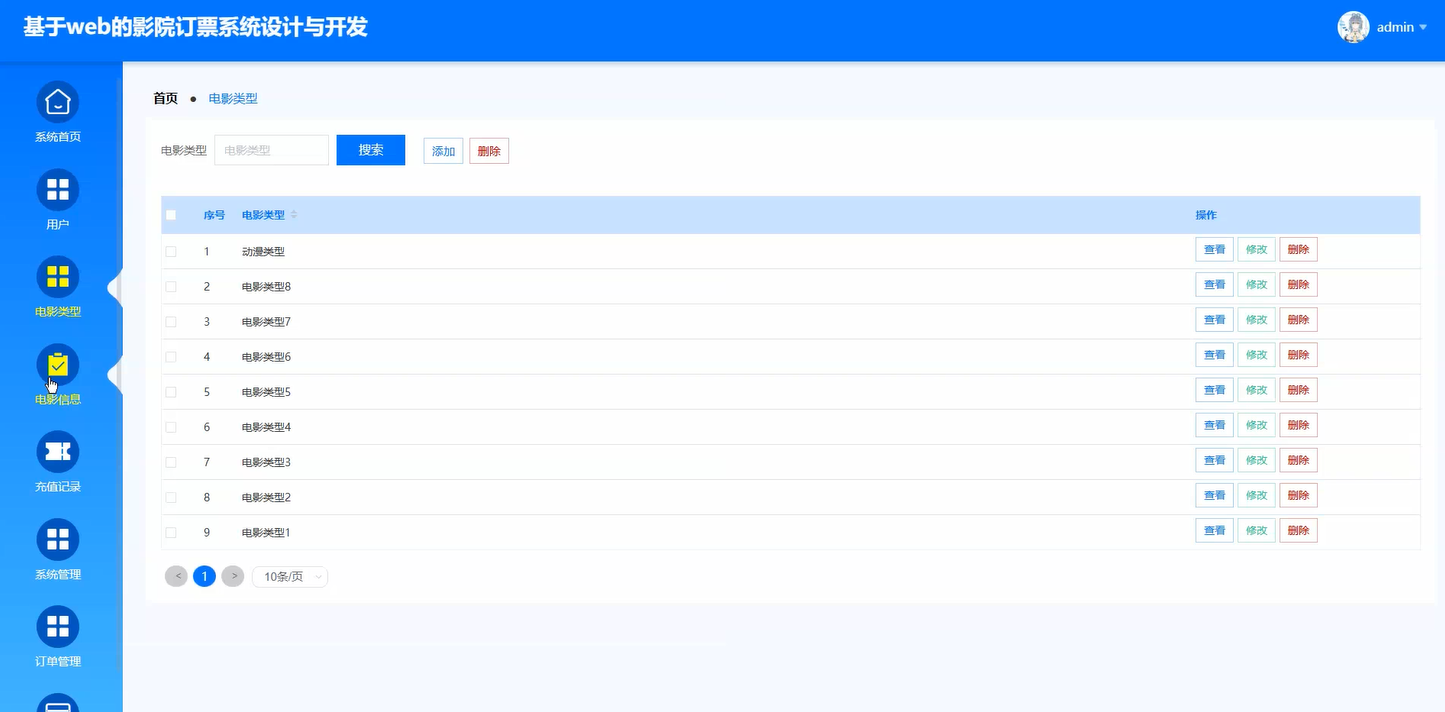Click 查看 for 电影类型5
Image resolution: width=1445 pixels, height=712 pixels.
[1214, 390]
